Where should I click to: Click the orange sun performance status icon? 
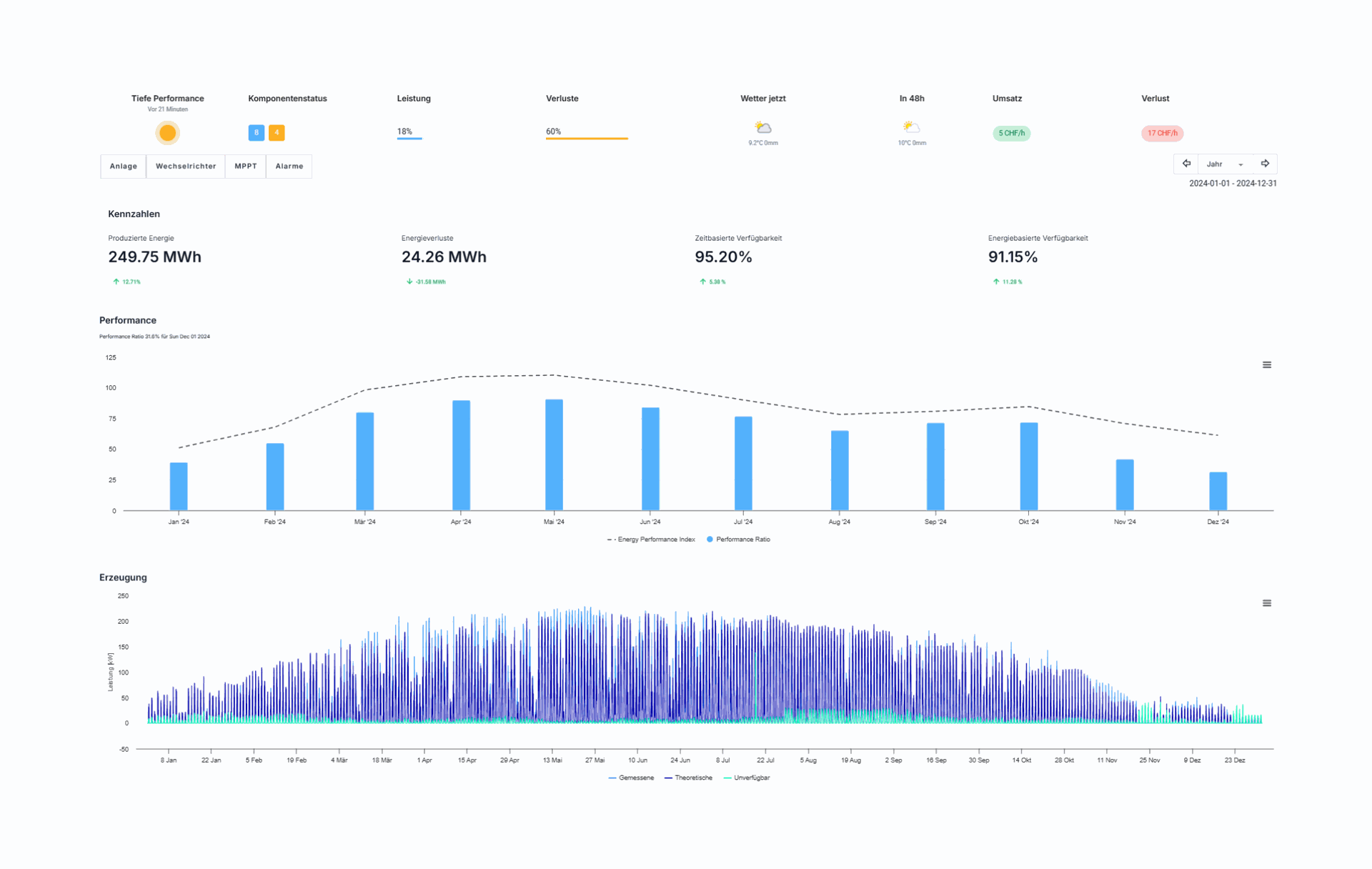pyautogui.click(x=167, y=133)
